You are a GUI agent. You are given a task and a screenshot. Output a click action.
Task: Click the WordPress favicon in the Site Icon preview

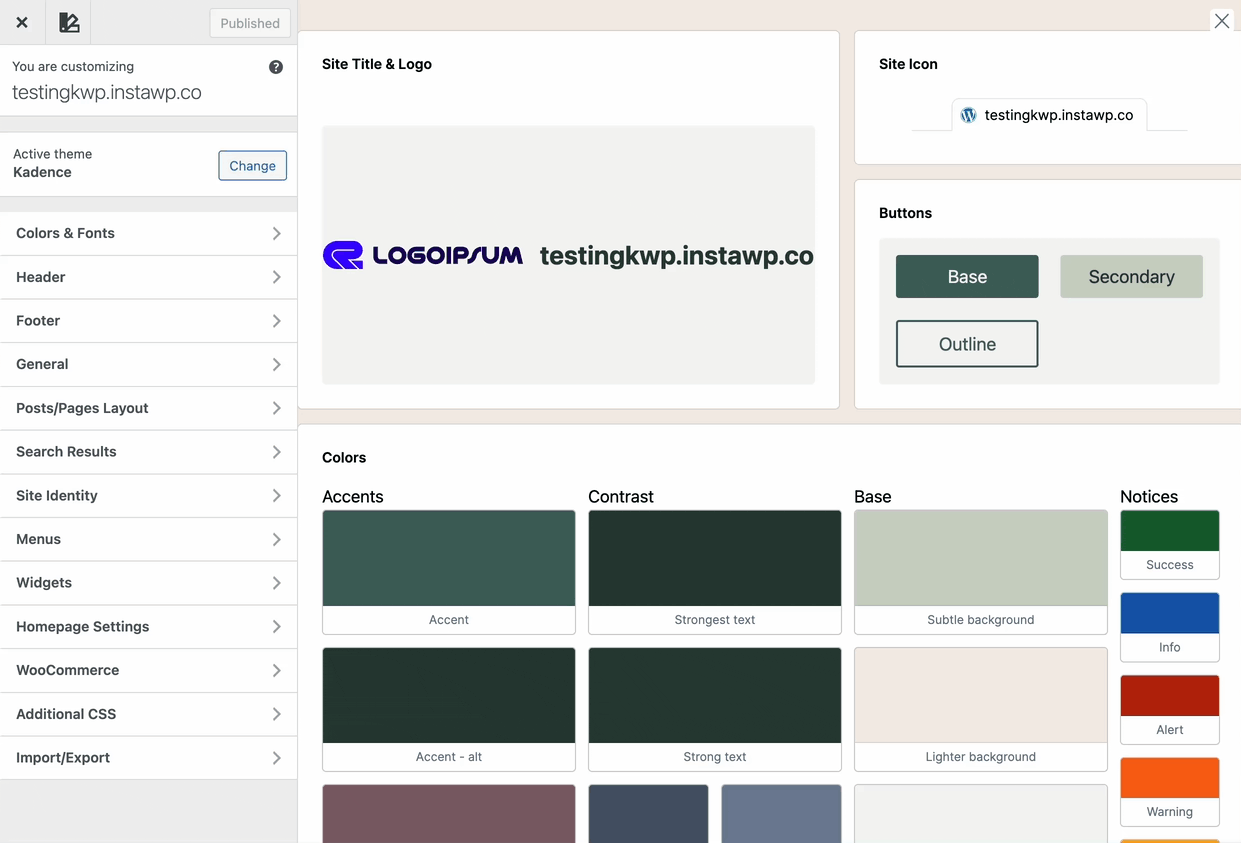967,115
